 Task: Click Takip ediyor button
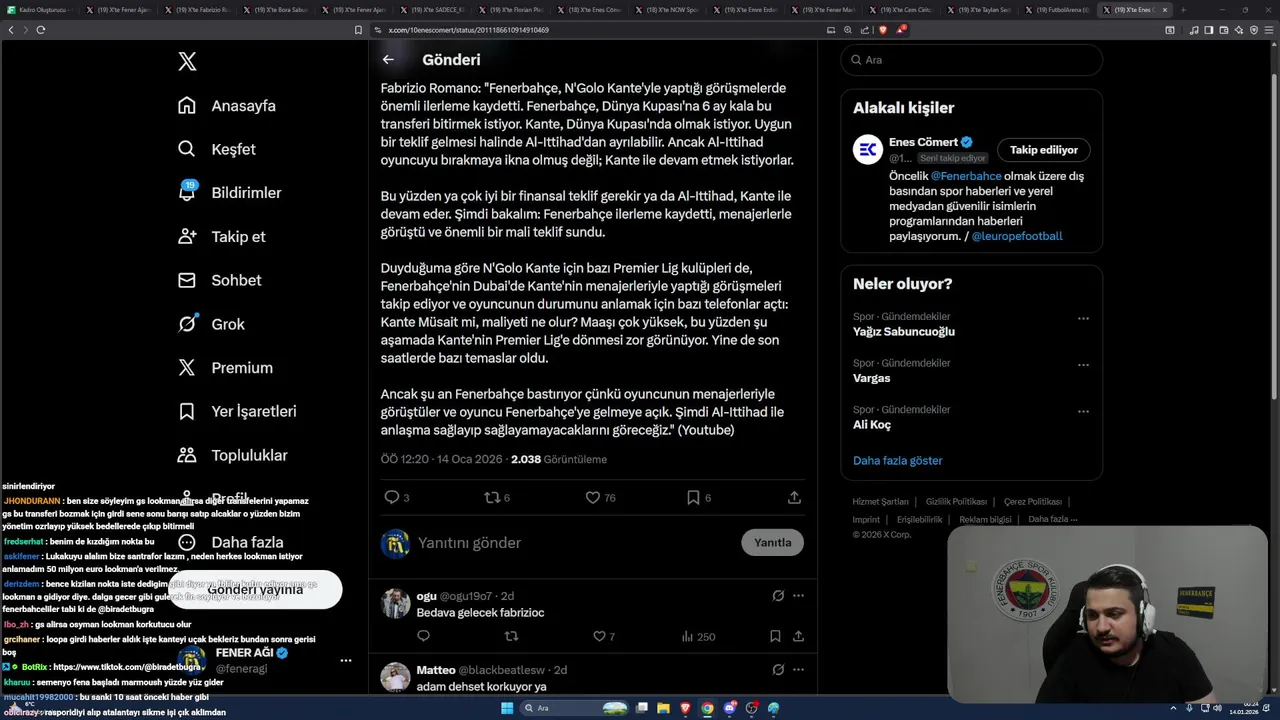(x=1043, y=150)
